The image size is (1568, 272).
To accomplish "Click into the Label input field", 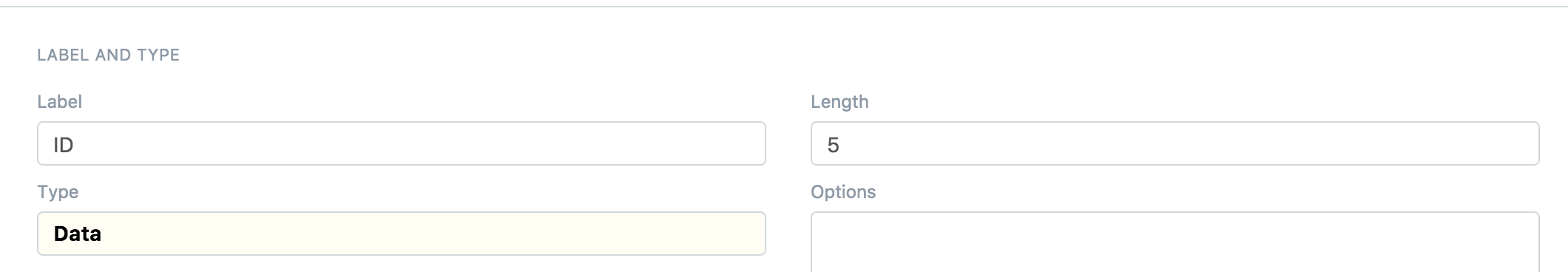I will point(401,143).
